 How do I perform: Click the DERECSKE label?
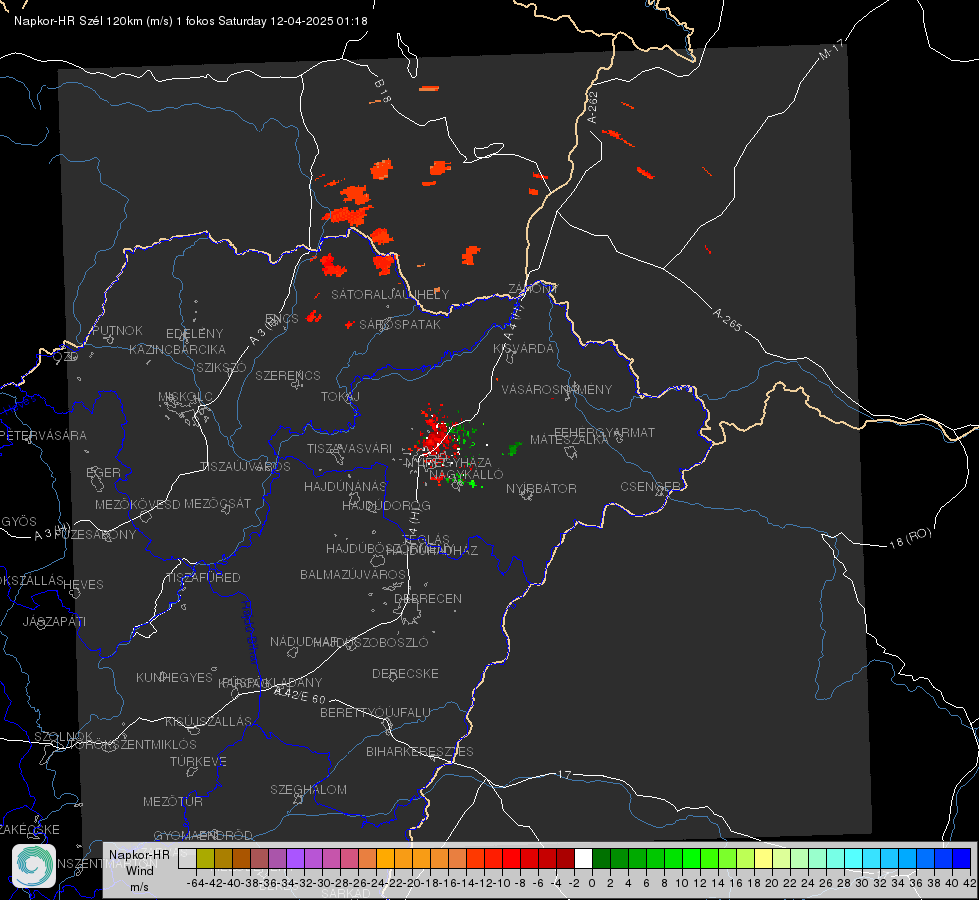click(405, 673)
